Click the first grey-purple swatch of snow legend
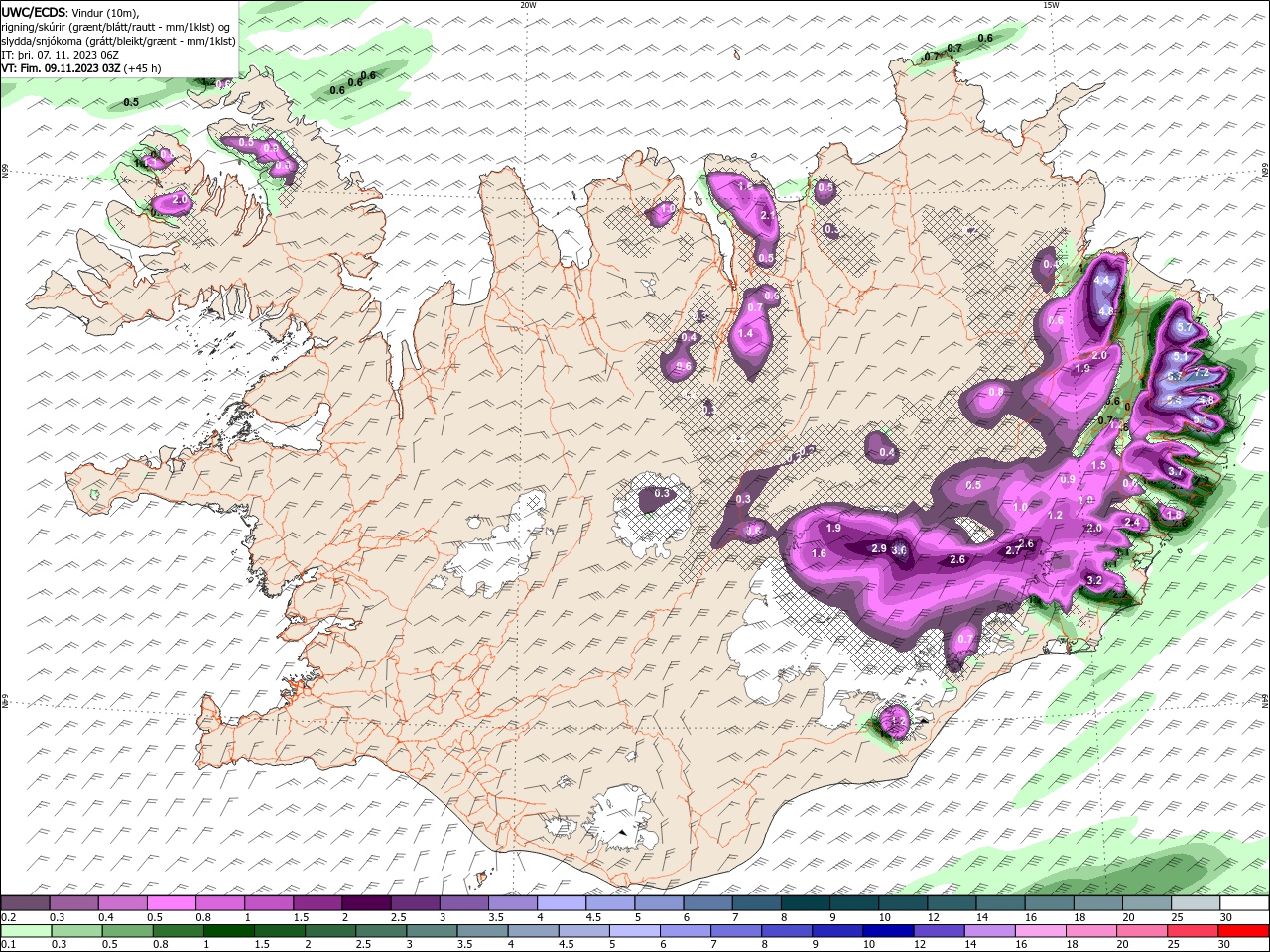The width and height of the screenshot is (1270, 952). coord(25,903)
